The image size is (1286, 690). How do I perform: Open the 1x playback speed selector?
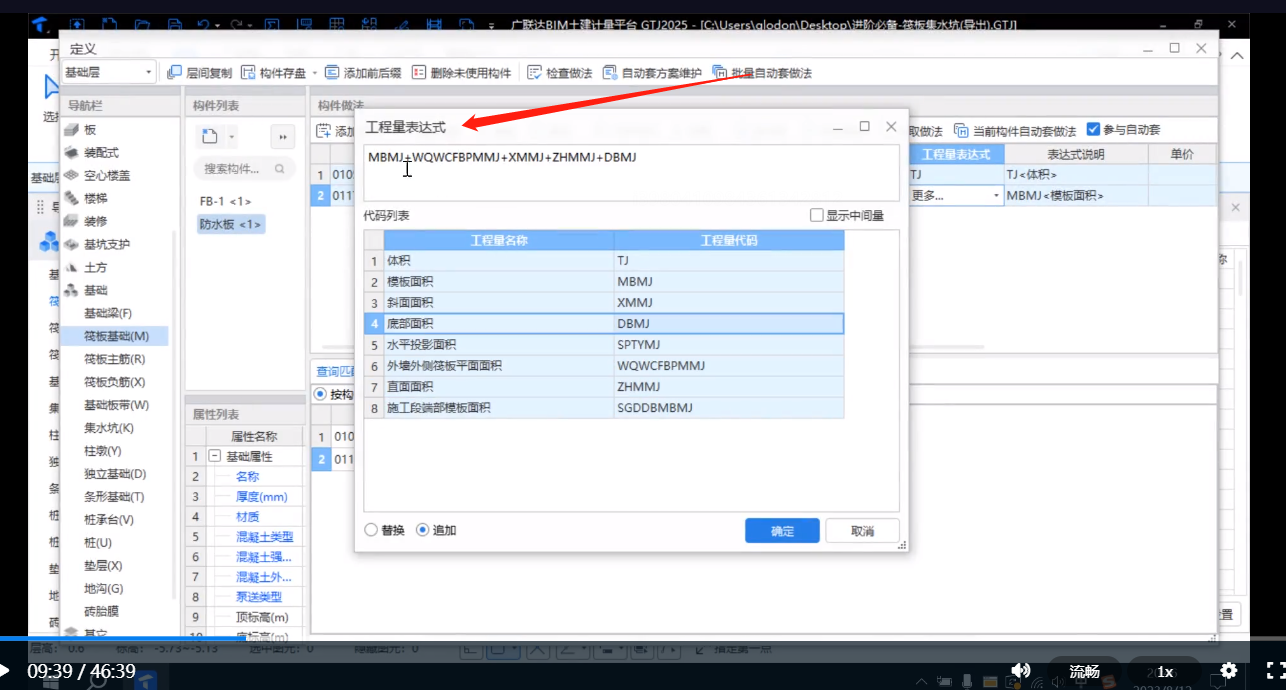click(1165, 672)
